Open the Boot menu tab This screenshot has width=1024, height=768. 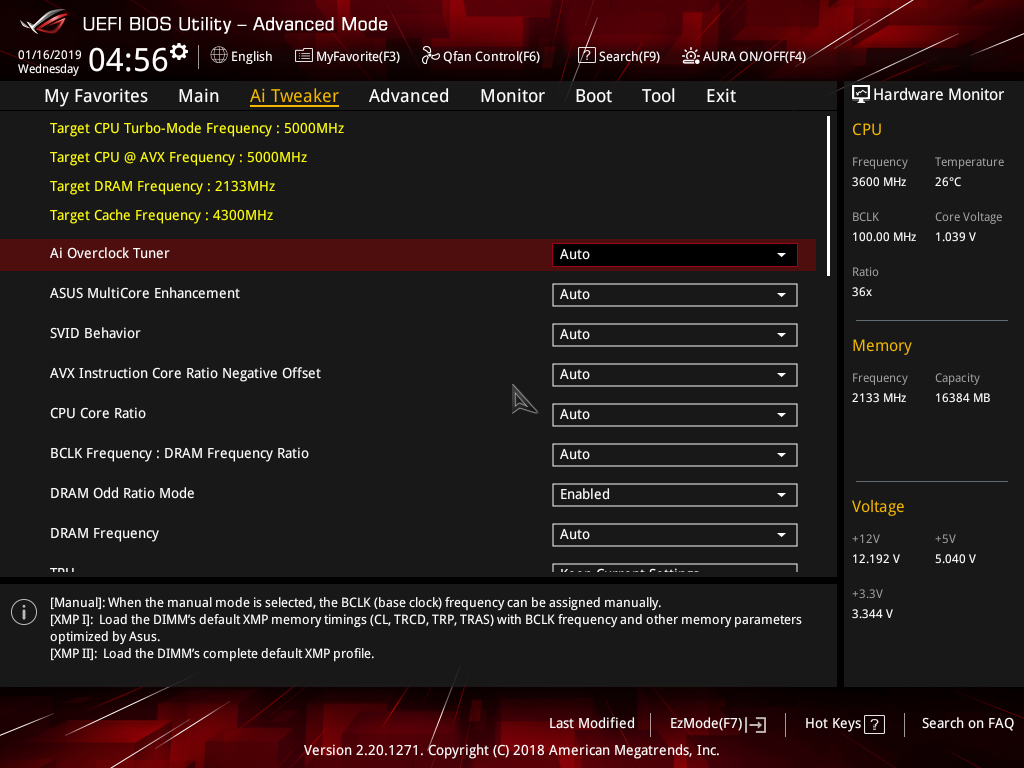tap(593, 95)
